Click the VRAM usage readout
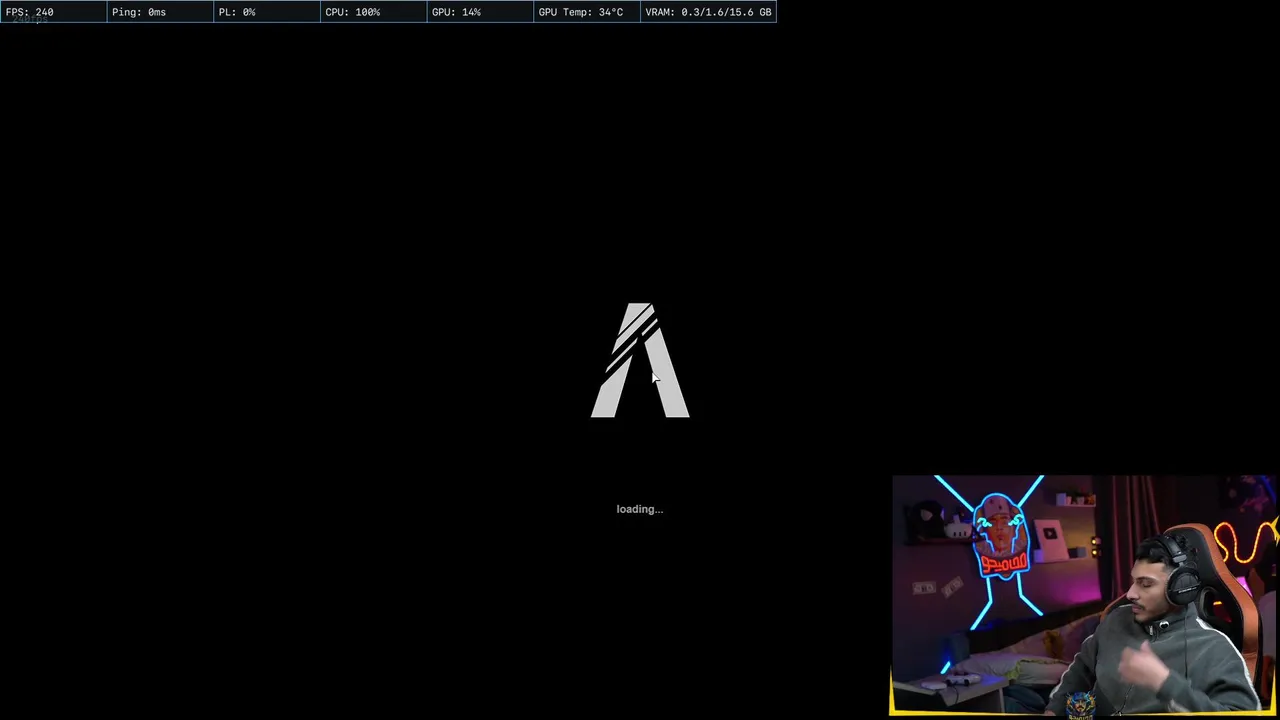This screenshot has width=1280, height=720. (x=708, y=12)
